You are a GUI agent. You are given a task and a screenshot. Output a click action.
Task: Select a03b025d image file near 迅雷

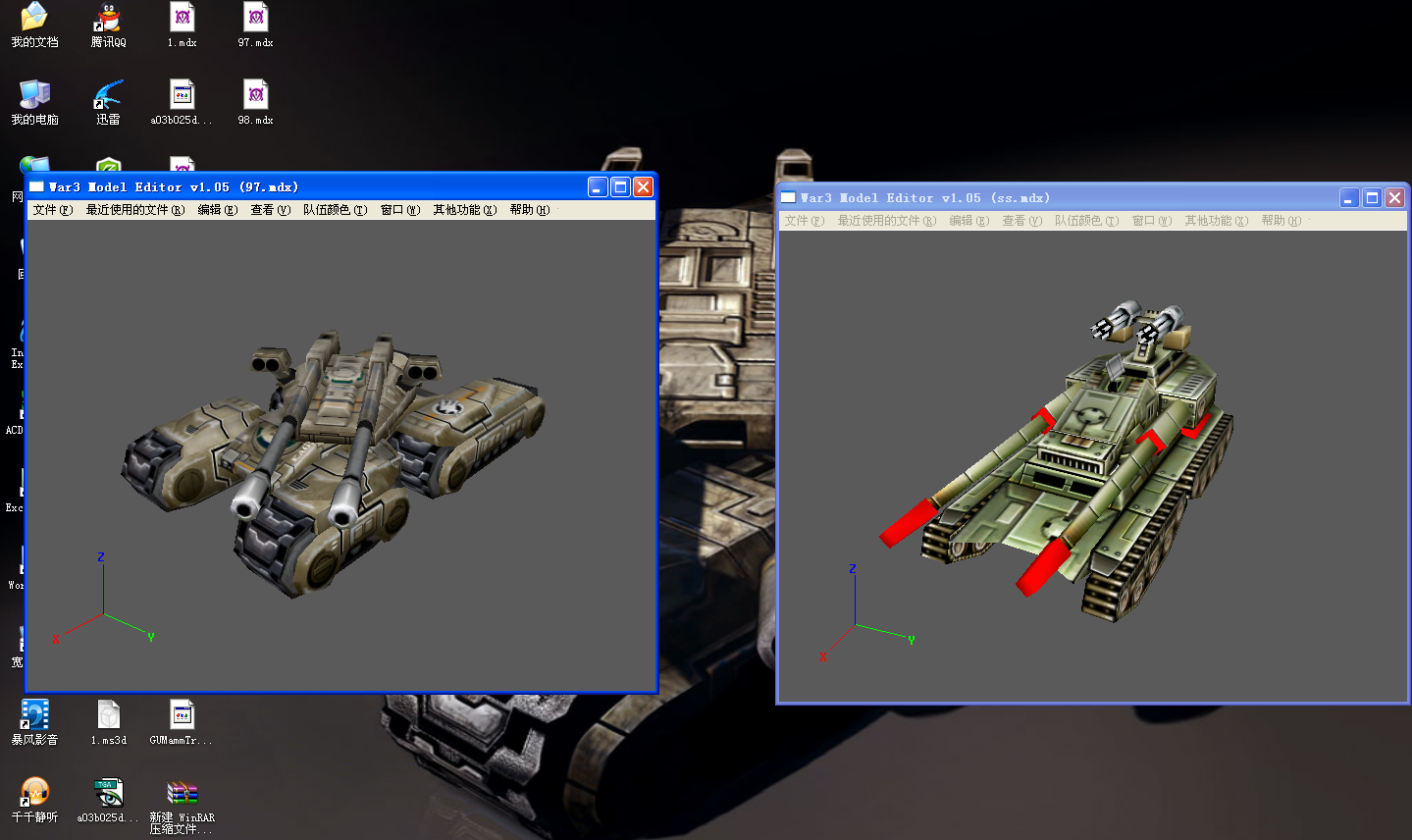[182, 102]
